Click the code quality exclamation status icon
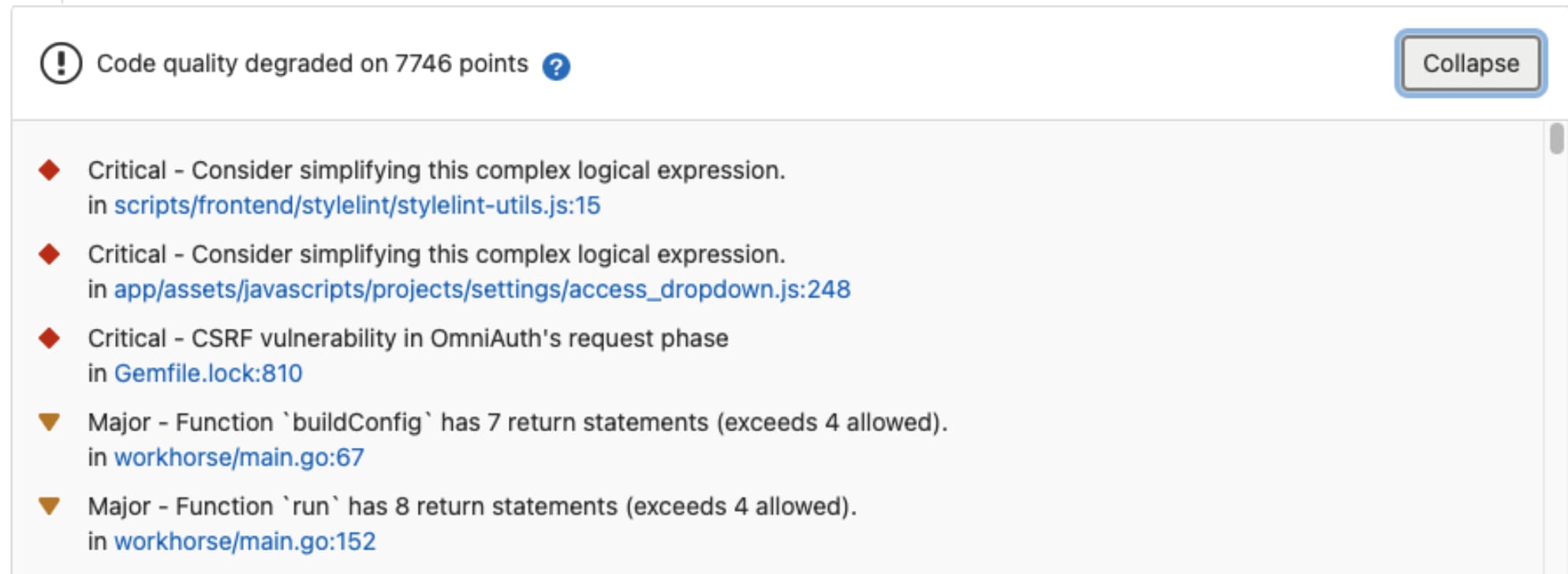Image resolution: width=1568 pixels, height=574 pixels. point(60,63)
